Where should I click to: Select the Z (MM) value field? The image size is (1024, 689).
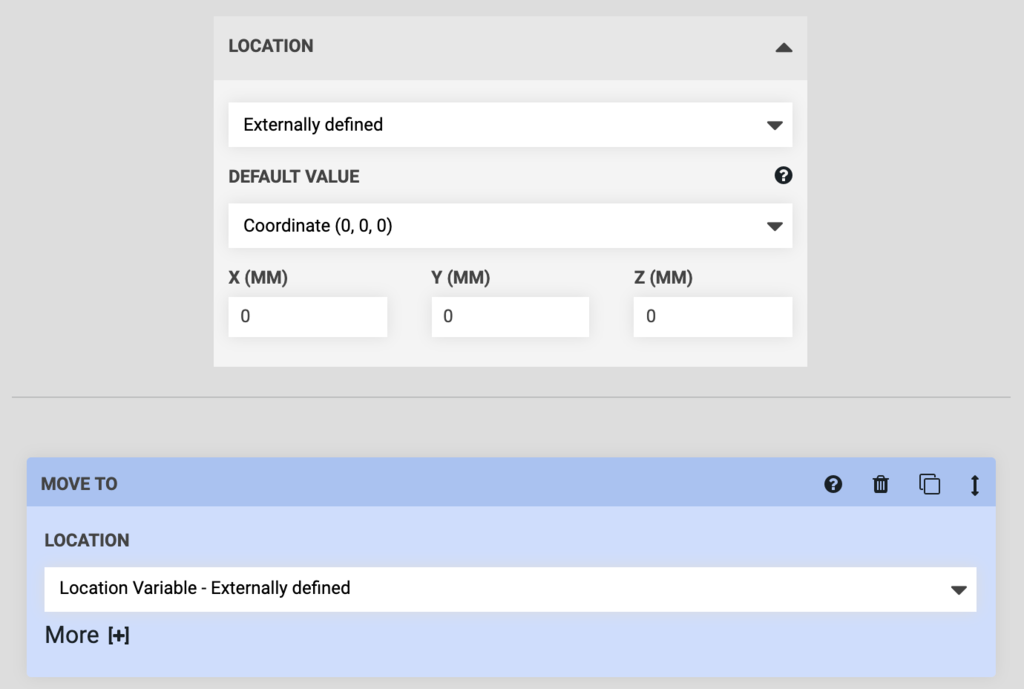tap(712, 317)
